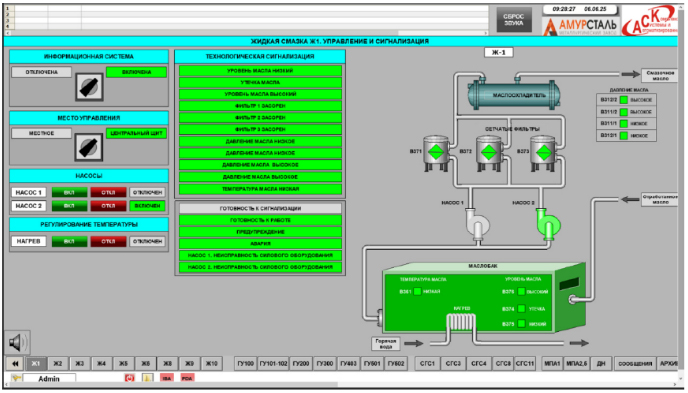The height and width of the screenshot is (393, 688).
Task: Turn on НАСОС 1 with ВКЛ
Action: (x=69, y=193)
